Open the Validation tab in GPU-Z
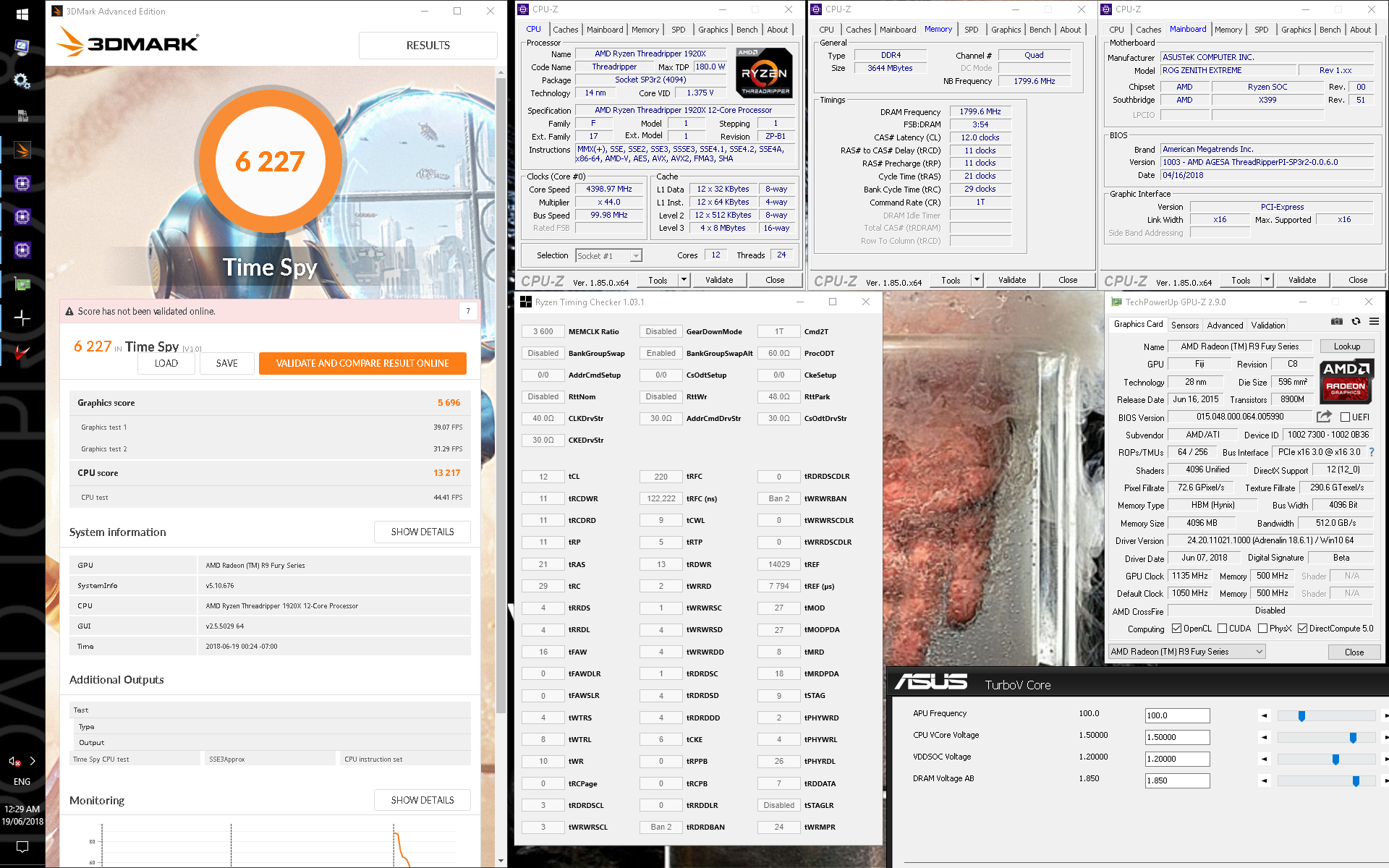Viewport: 1389px width, 868px height. (x=1268, y=325)
